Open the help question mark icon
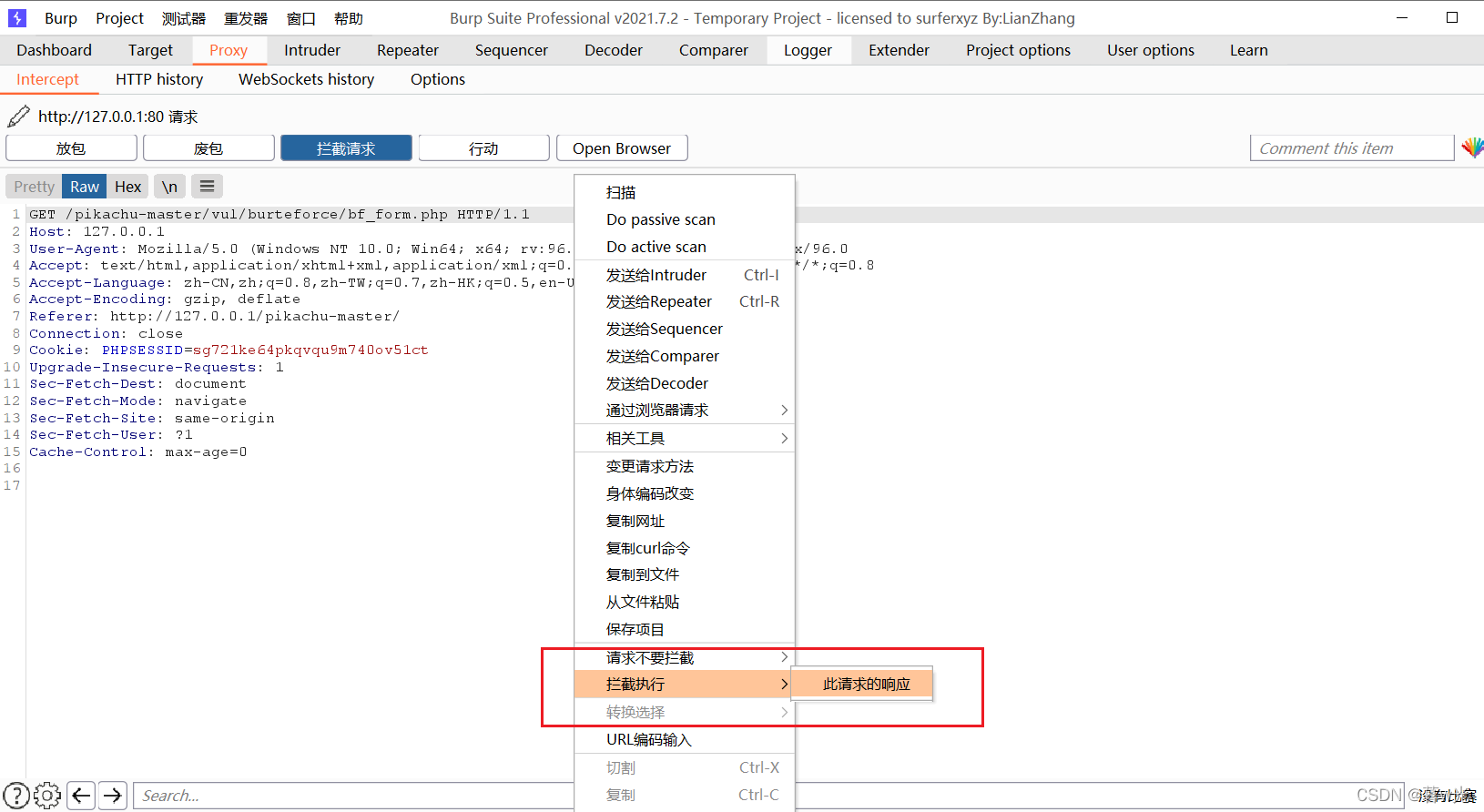The height and width of the screenshot is (812, 1484). [x=16, y=796]
